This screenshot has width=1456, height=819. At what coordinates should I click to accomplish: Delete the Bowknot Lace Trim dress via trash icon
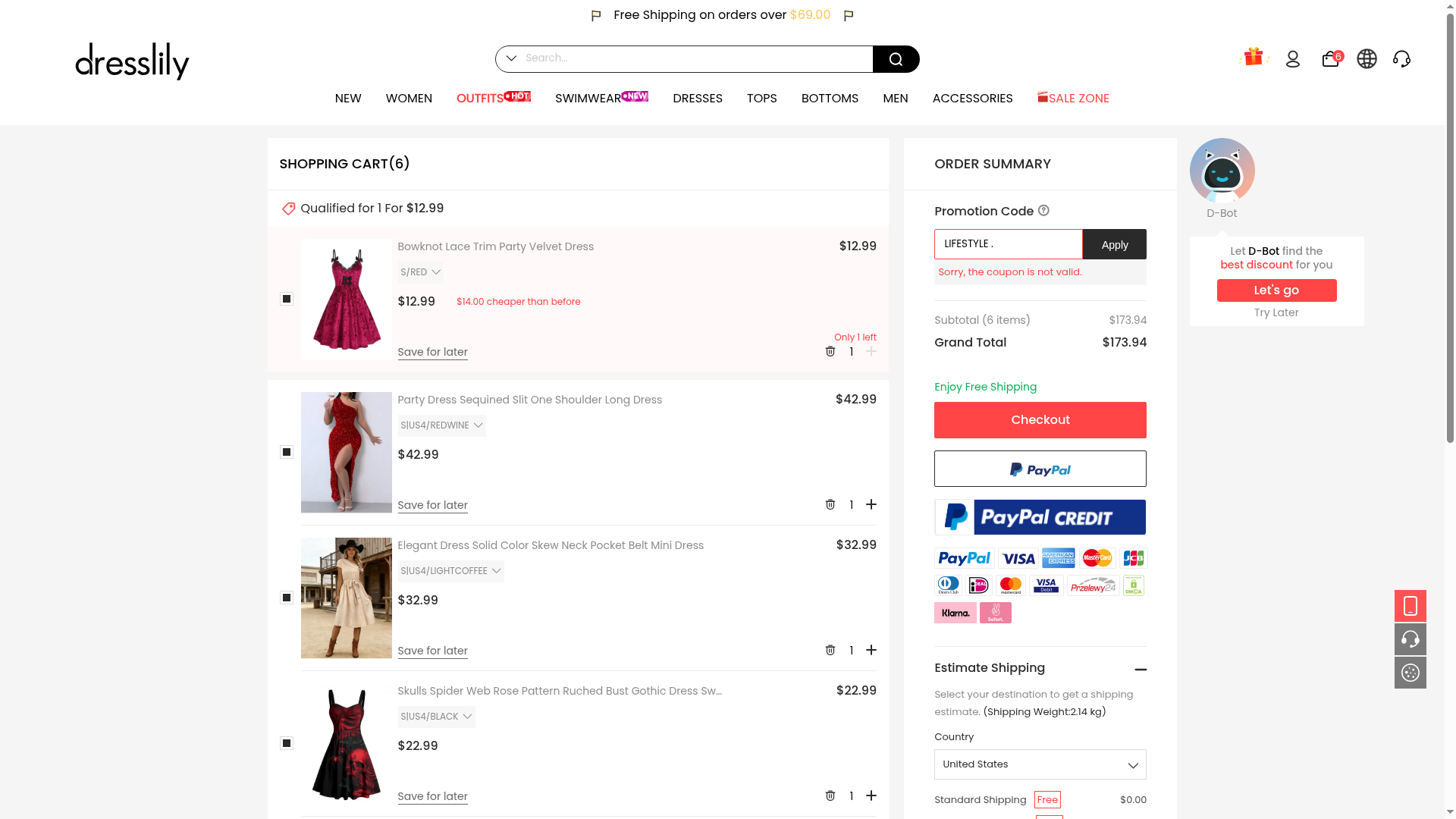pos(830,352)
